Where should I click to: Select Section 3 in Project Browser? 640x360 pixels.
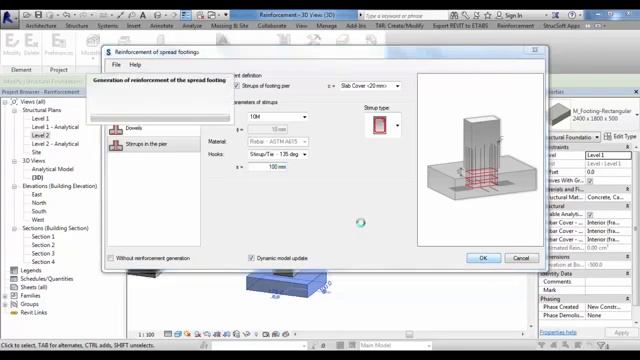(43, 253)
